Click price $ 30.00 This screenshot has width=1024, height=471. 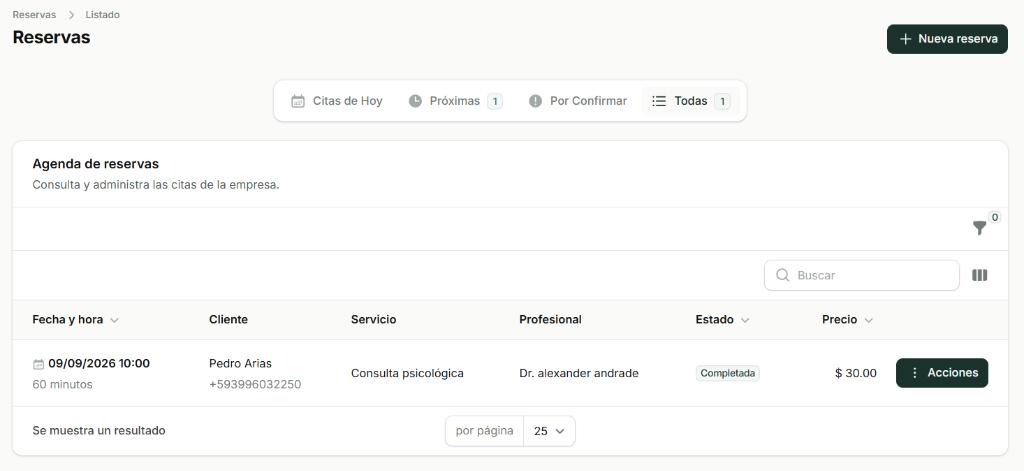(x=856, y=374)
